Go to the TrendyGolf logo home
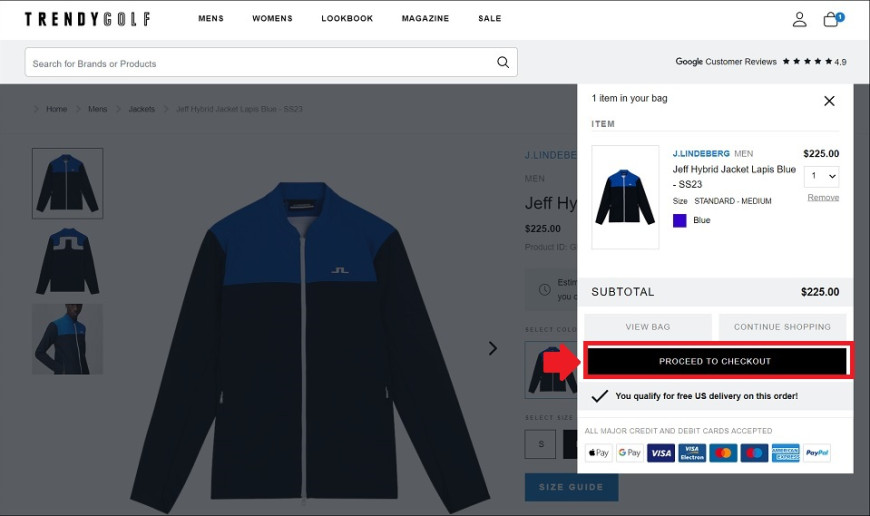The image size is (870, 516). pos(87,19)
